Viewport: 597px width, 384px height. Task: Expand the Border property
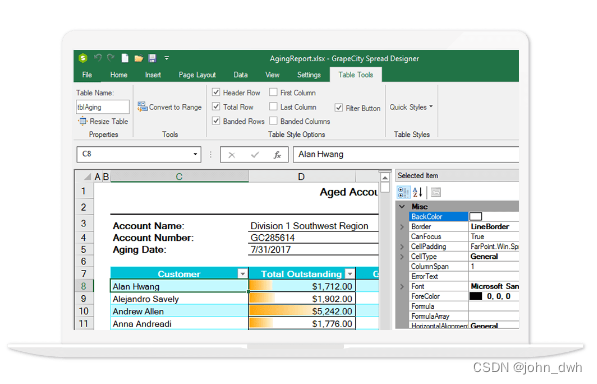402,227
